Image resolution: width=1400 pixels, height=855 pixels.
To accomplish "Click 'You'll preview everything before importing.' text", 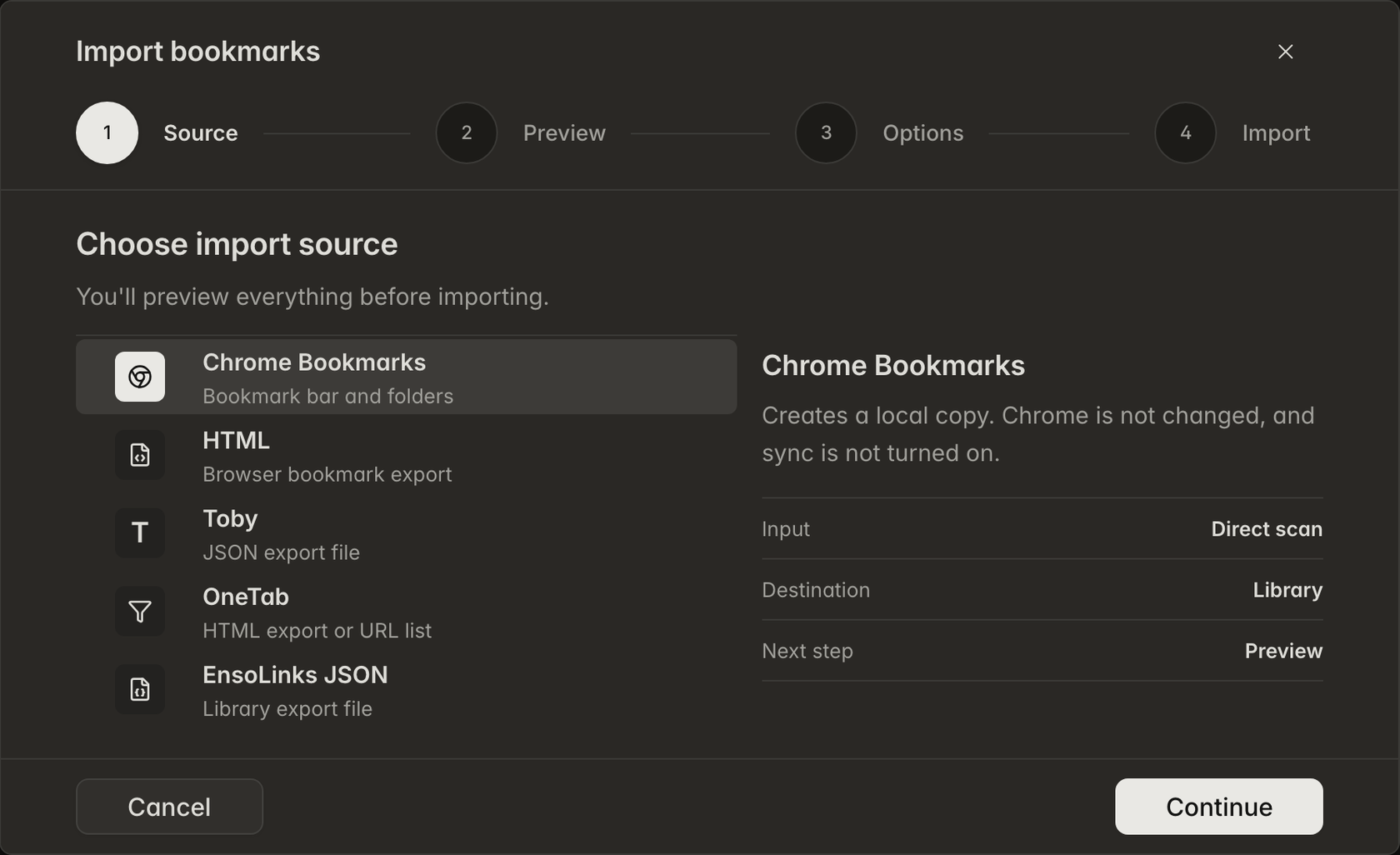I will pyautogui.click(x=312, y=297).
